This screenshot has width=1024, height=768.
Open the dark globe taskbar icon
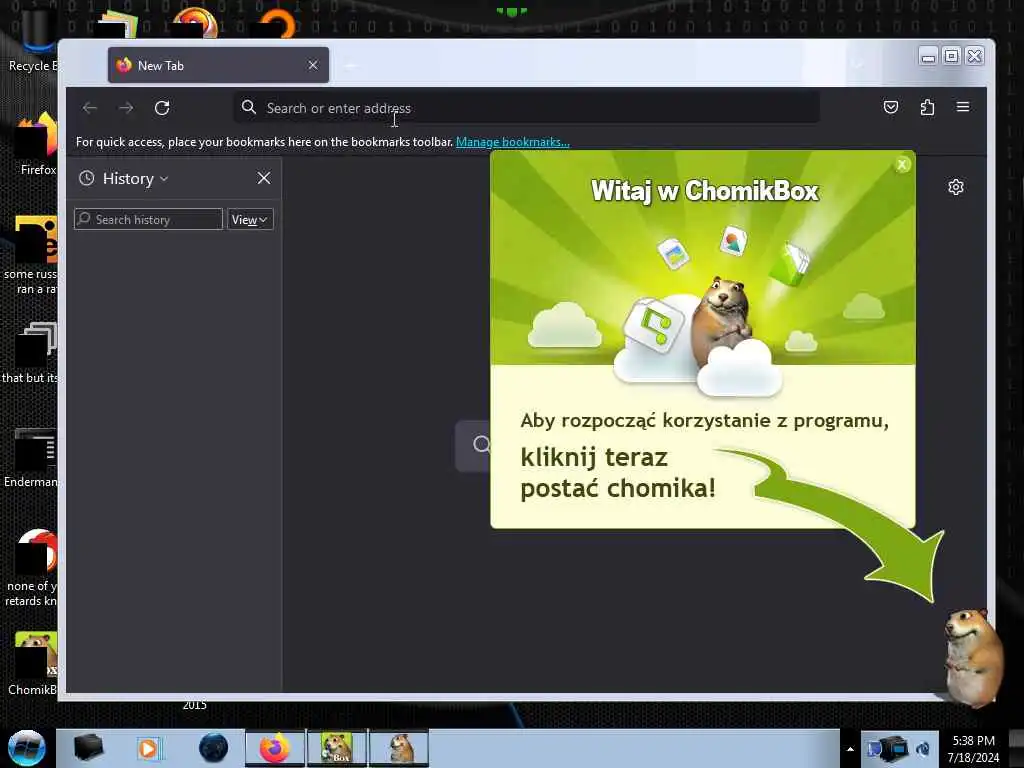[x=214, y=748]
